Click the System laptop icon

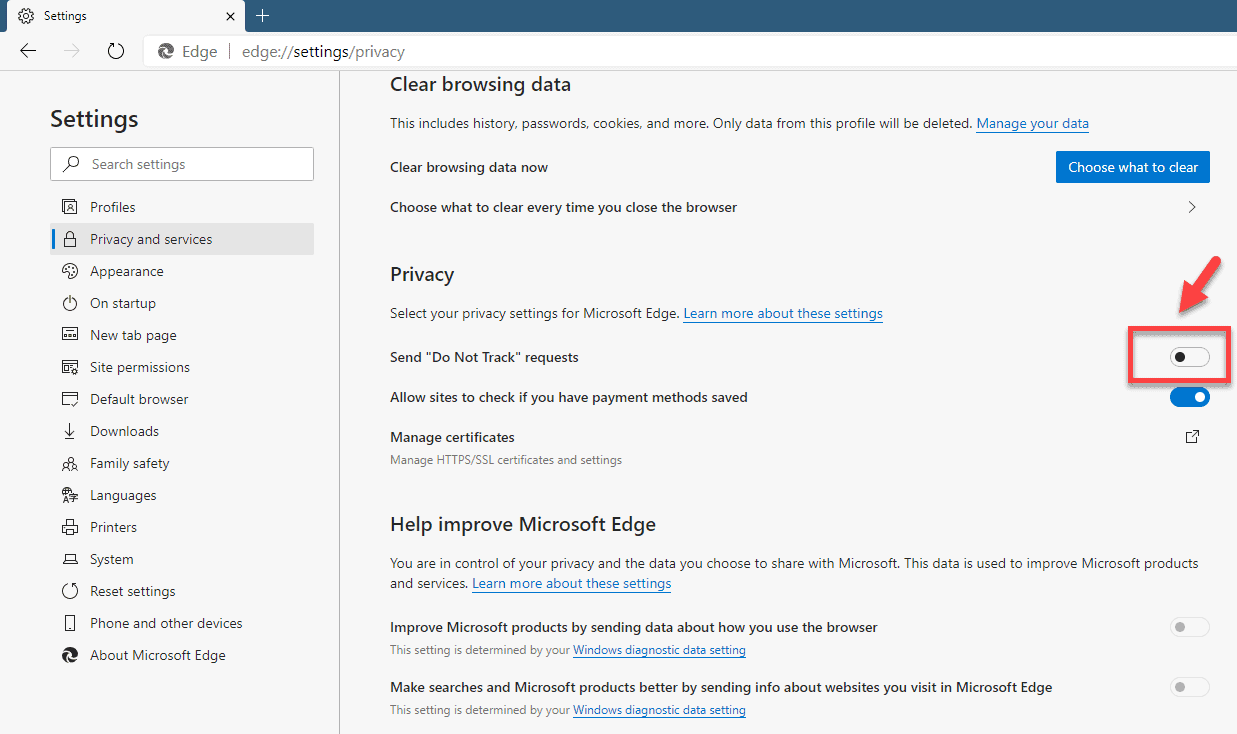tap(70, 559)
